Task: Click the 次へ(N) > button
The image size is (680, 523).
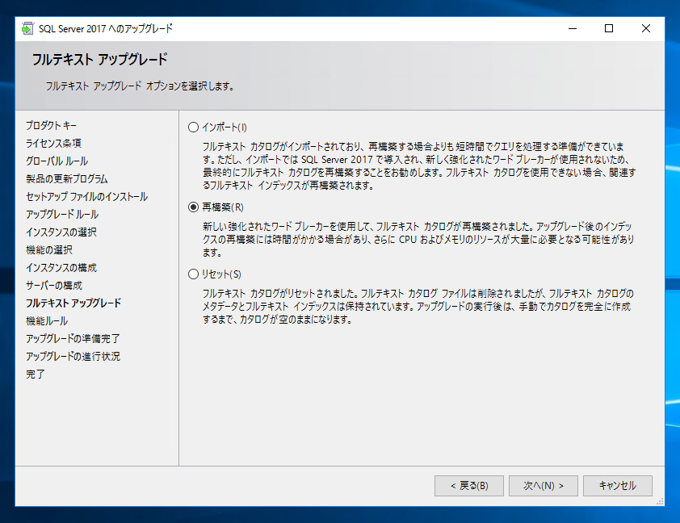Action: pyautogui.click(x=543, y=486)
